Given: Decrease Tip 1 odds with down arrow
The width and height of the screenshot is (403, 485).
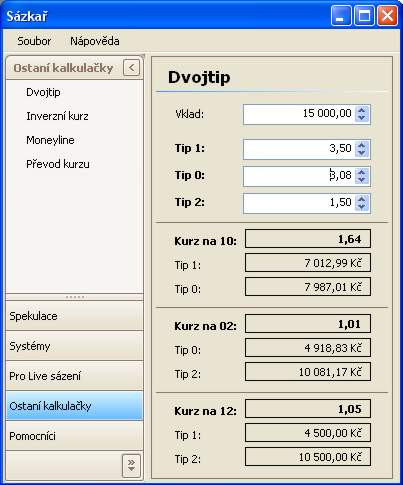Looking at the screenshot, I should pos(362,153).
